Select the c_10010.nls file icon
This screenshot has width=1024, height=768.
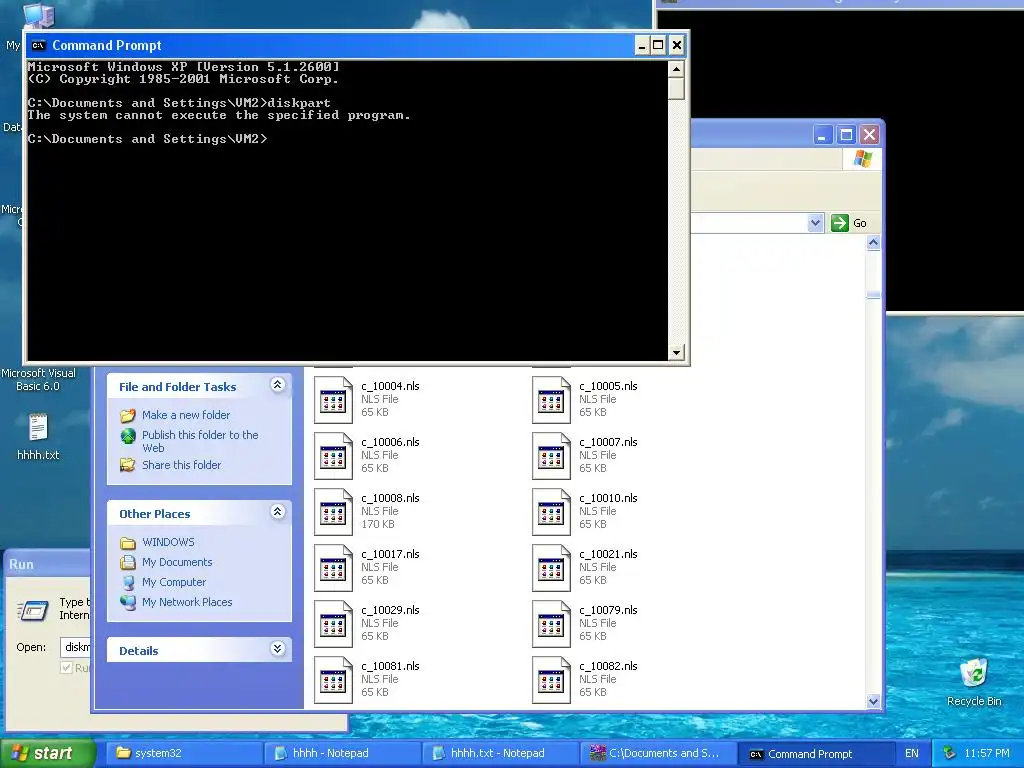551,512
